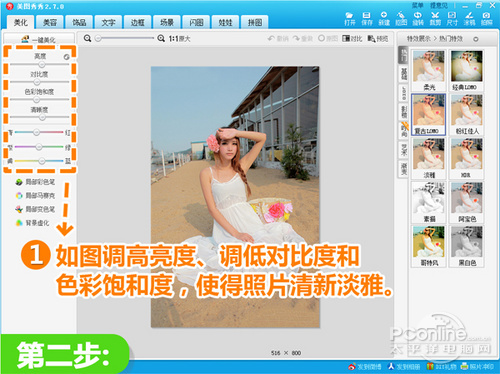Click the 1:1原大 button
The width and height of the screenshot is (500, 374).
coord(179,39)
